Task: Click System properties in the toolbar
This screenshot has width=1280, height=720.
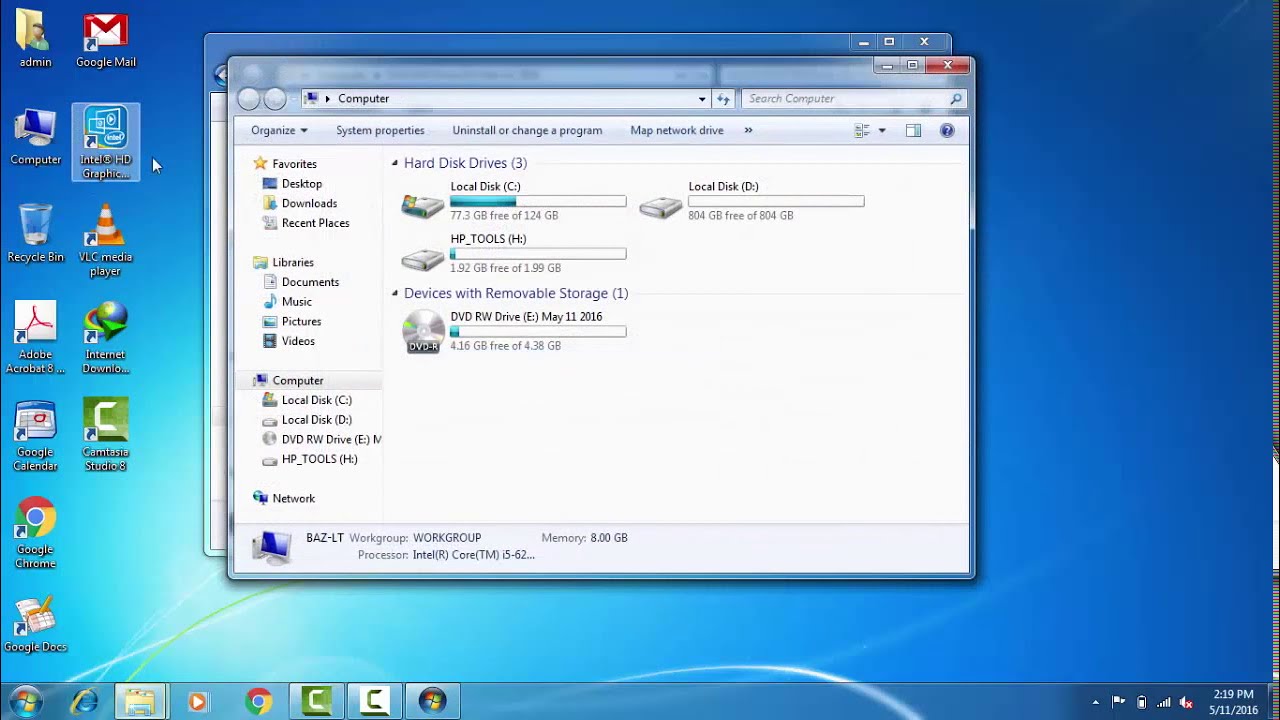Action: pos(380,130)
